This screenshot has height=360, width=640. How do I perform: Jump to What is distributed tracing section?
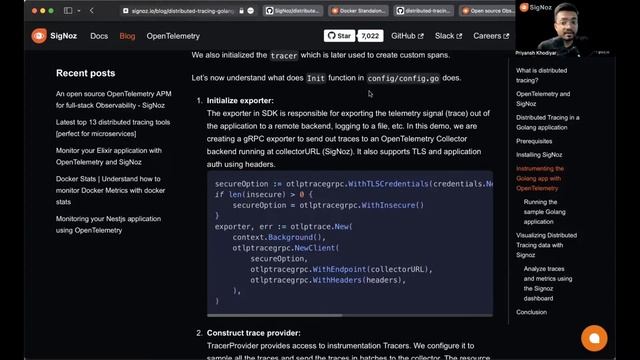(x=541, y=76)
